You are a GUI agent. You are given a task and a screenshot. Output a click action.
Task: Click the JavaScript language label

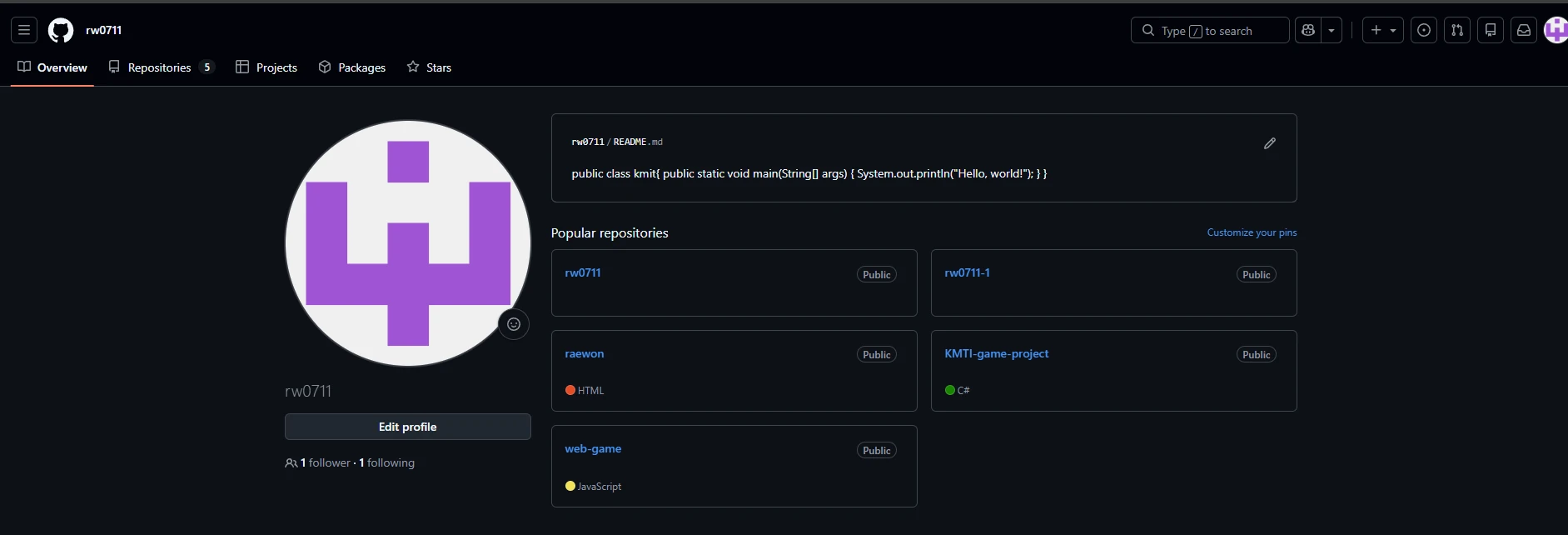coord(600,487)
